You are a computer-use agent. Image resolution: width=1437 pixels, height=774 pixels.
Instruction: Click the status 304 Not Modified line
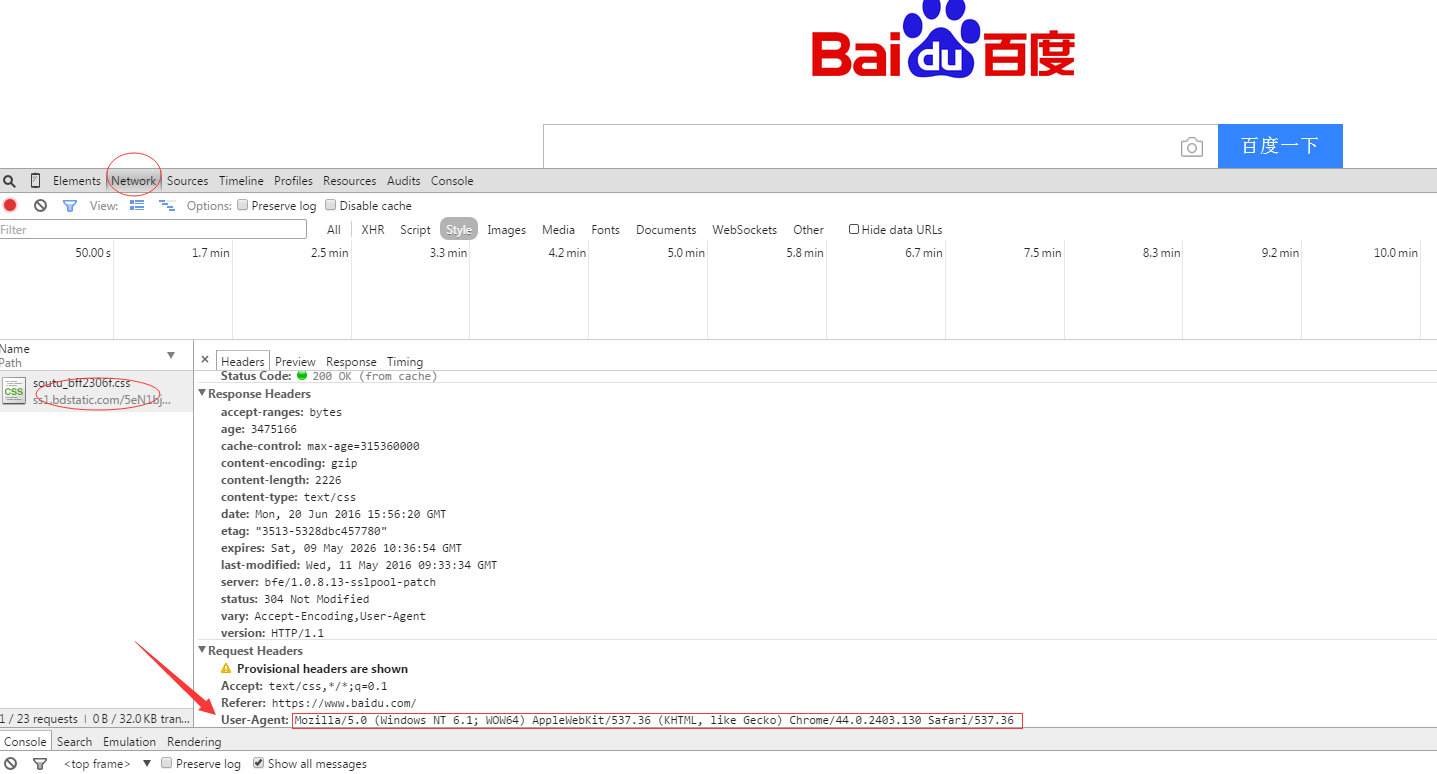coord(295,599)
